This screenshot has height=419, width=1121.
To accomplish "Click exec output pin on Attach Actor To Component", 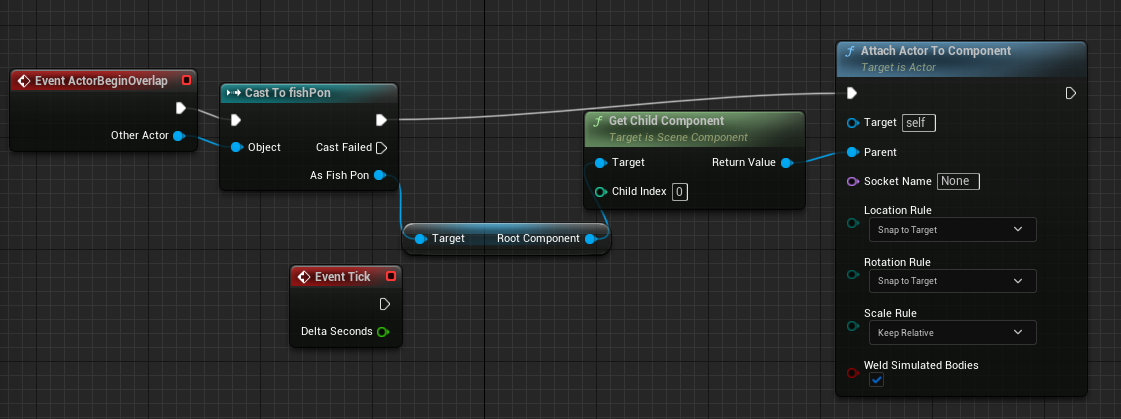I will tap(1071, 93).
